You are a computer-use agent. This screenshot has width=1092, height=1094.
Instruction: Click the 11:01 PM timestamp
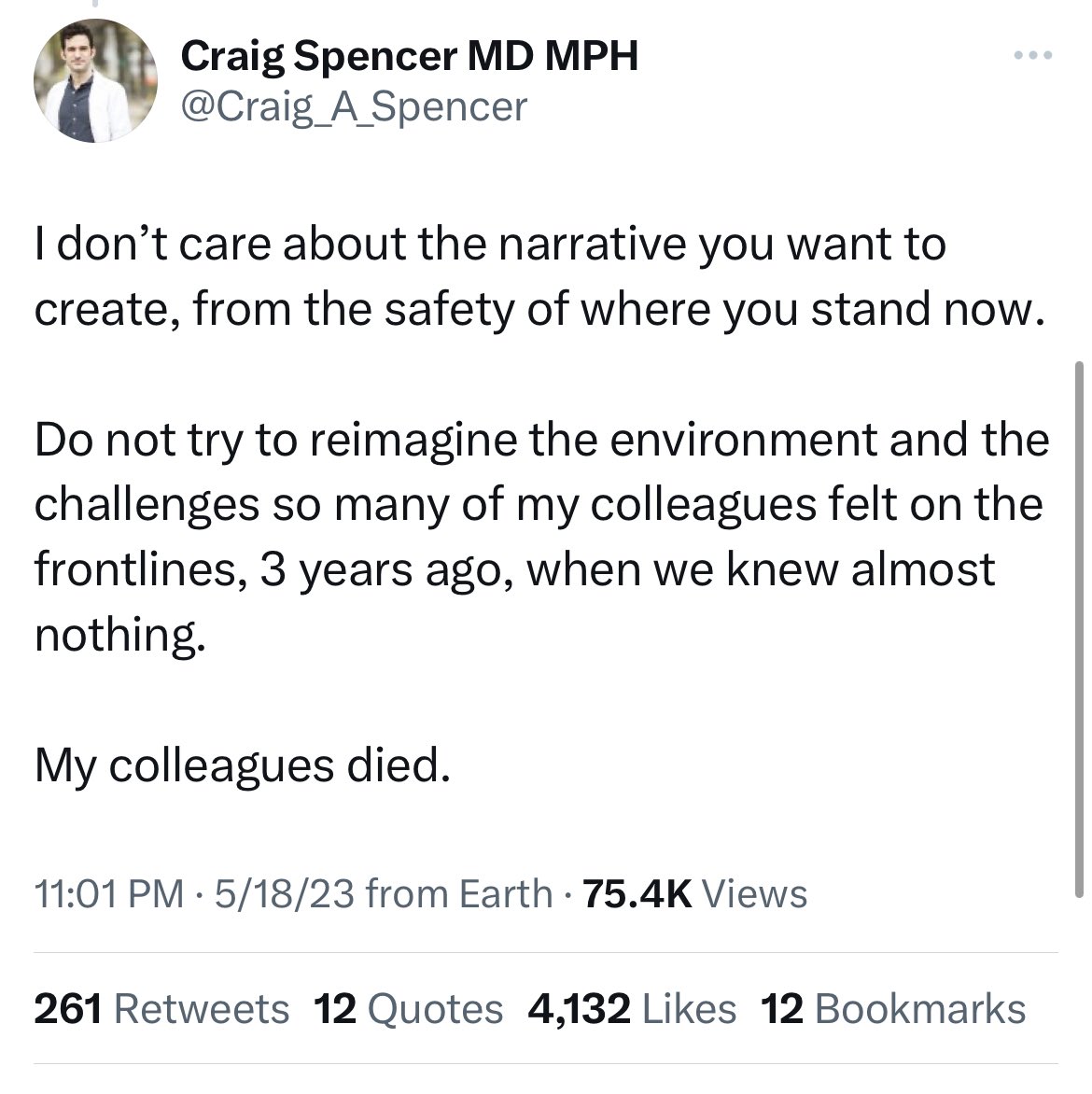pyautogui.click(x=107, y=894)
